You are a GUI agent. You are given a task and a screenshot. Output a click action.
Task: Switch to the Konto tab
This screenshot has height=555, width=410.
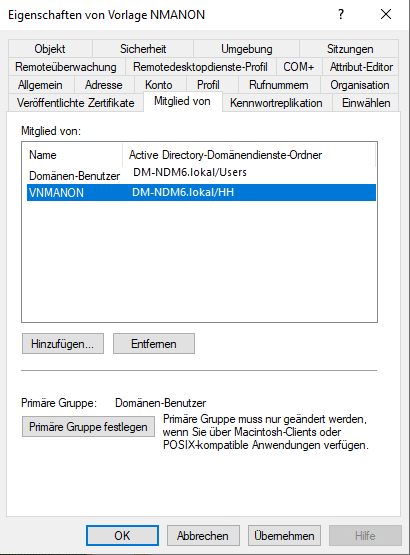coord(159,85)
